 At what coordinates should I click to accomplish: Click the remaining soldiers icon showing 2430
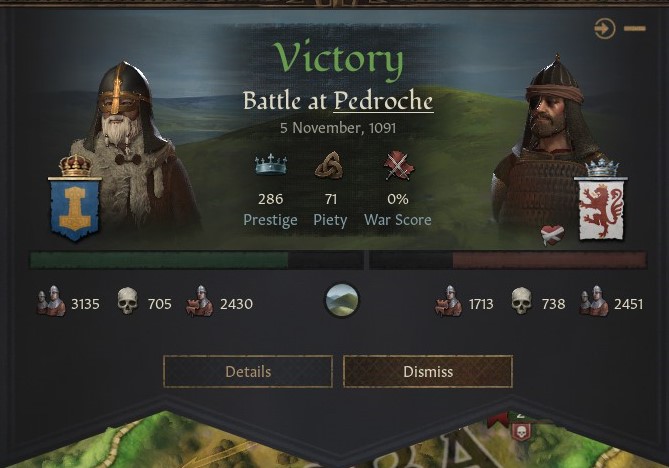[x=200, y=301]
